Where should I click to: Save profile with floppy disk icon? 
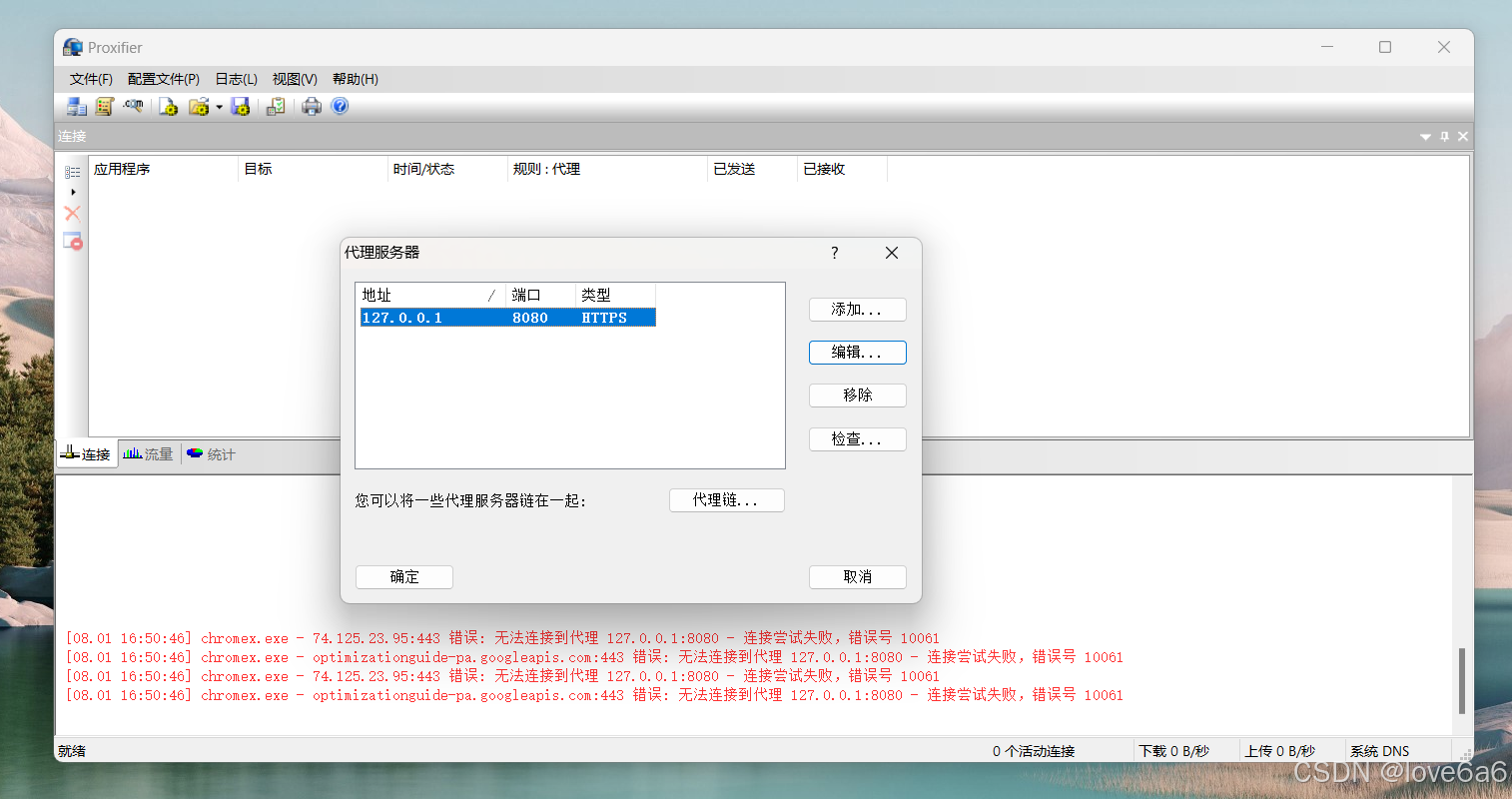(x=241, y=106)
